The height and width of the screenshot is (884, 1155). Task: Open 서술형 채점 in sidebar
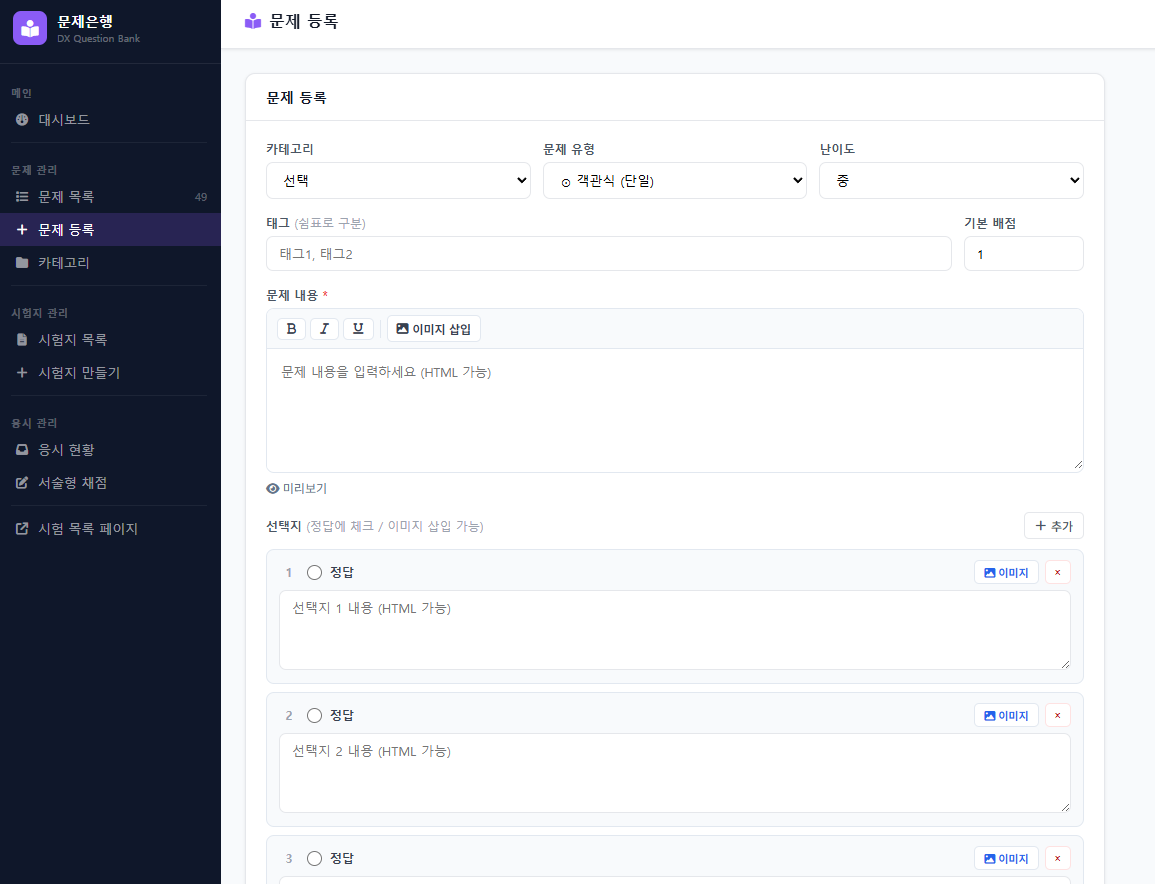(110, 483)
